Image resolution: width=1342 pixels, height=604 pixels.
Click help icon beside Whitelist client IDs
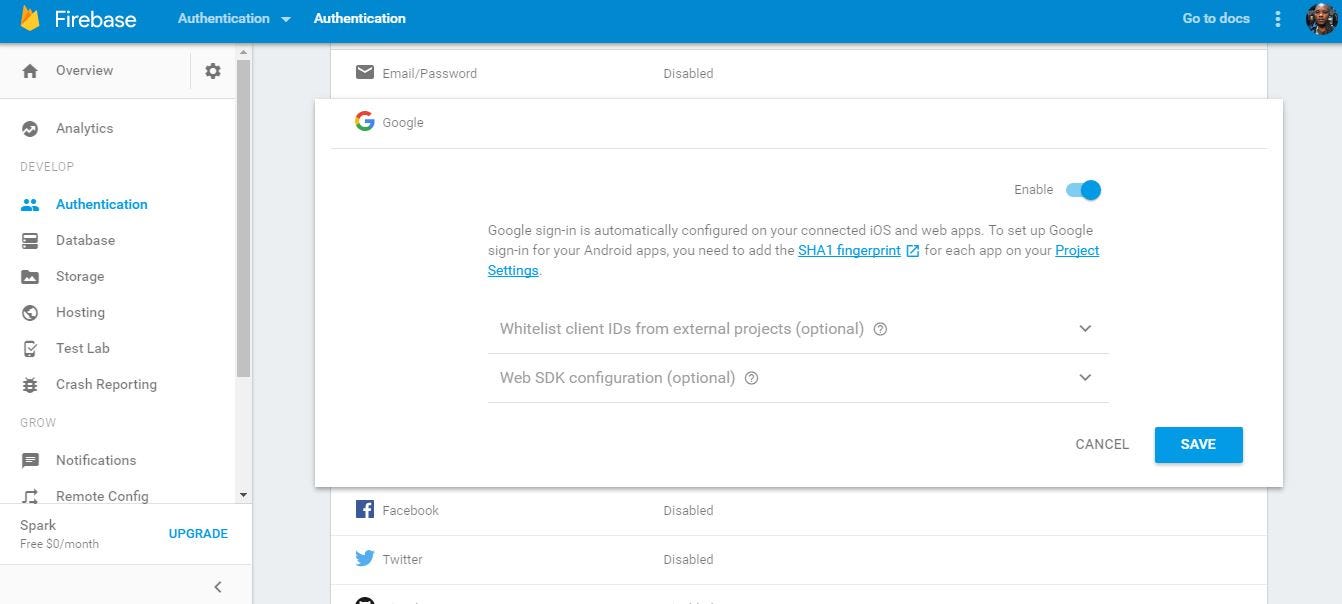click(x=880, y=329)
